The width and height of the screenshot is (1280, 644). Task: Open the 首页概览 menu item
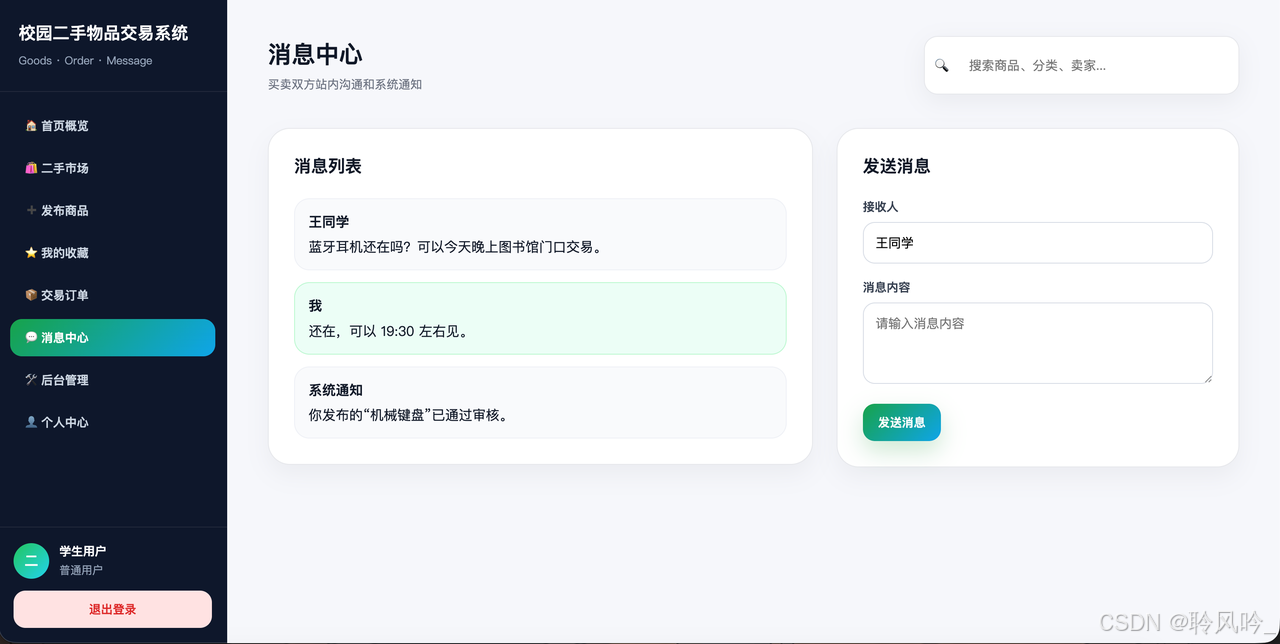click(x=112, y=126)
